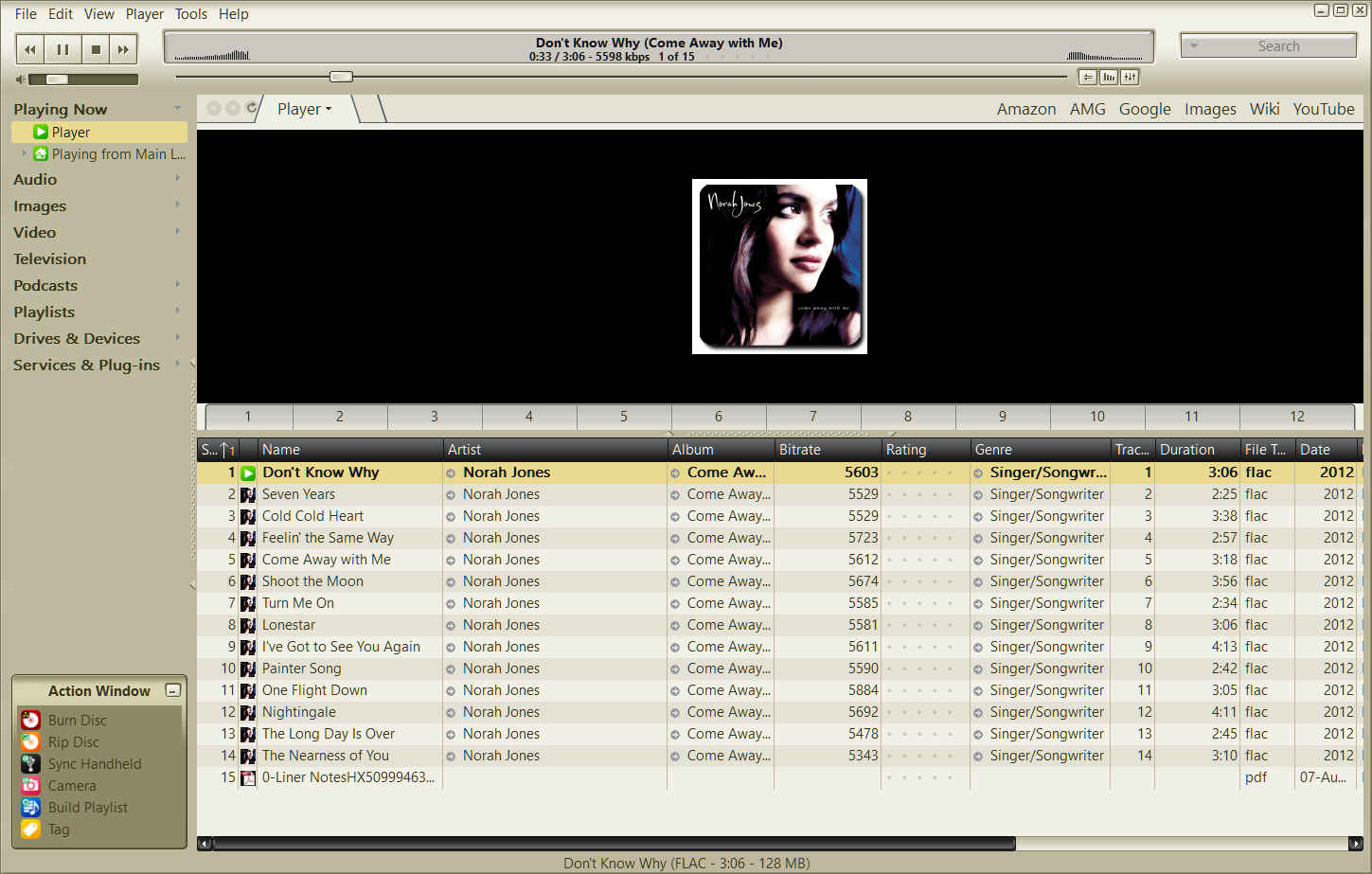The width and height of the screenshot is (1372, 874).
Task: Click album link icon for Shoot the Moon
Action: (675, 582)
